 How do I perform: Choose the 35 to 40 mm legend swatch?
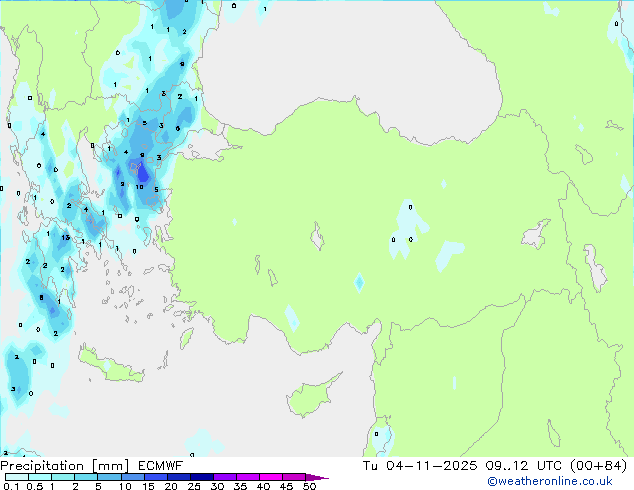pyautogui.click(x=247, y=477)
